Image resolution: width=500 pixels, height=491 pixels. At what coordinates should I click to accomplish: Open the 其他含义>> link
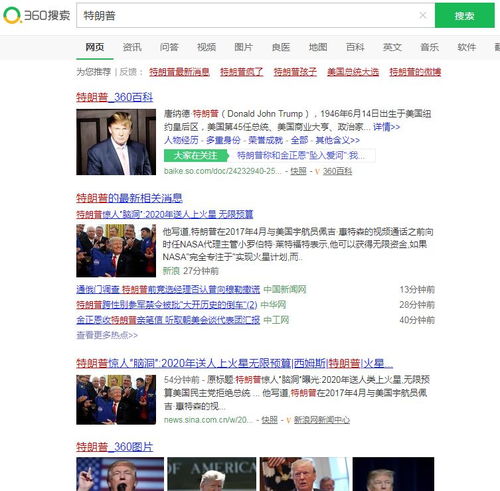pos(338,140)
